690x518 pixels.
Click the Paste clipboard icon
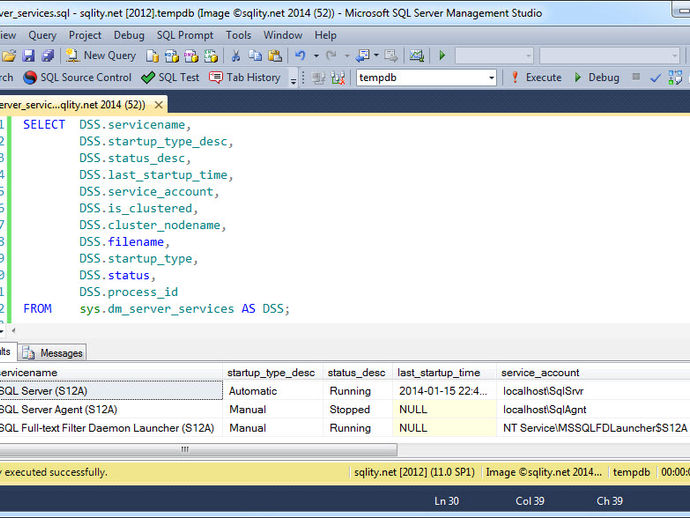pyautogui.click(x=275, y=55)
